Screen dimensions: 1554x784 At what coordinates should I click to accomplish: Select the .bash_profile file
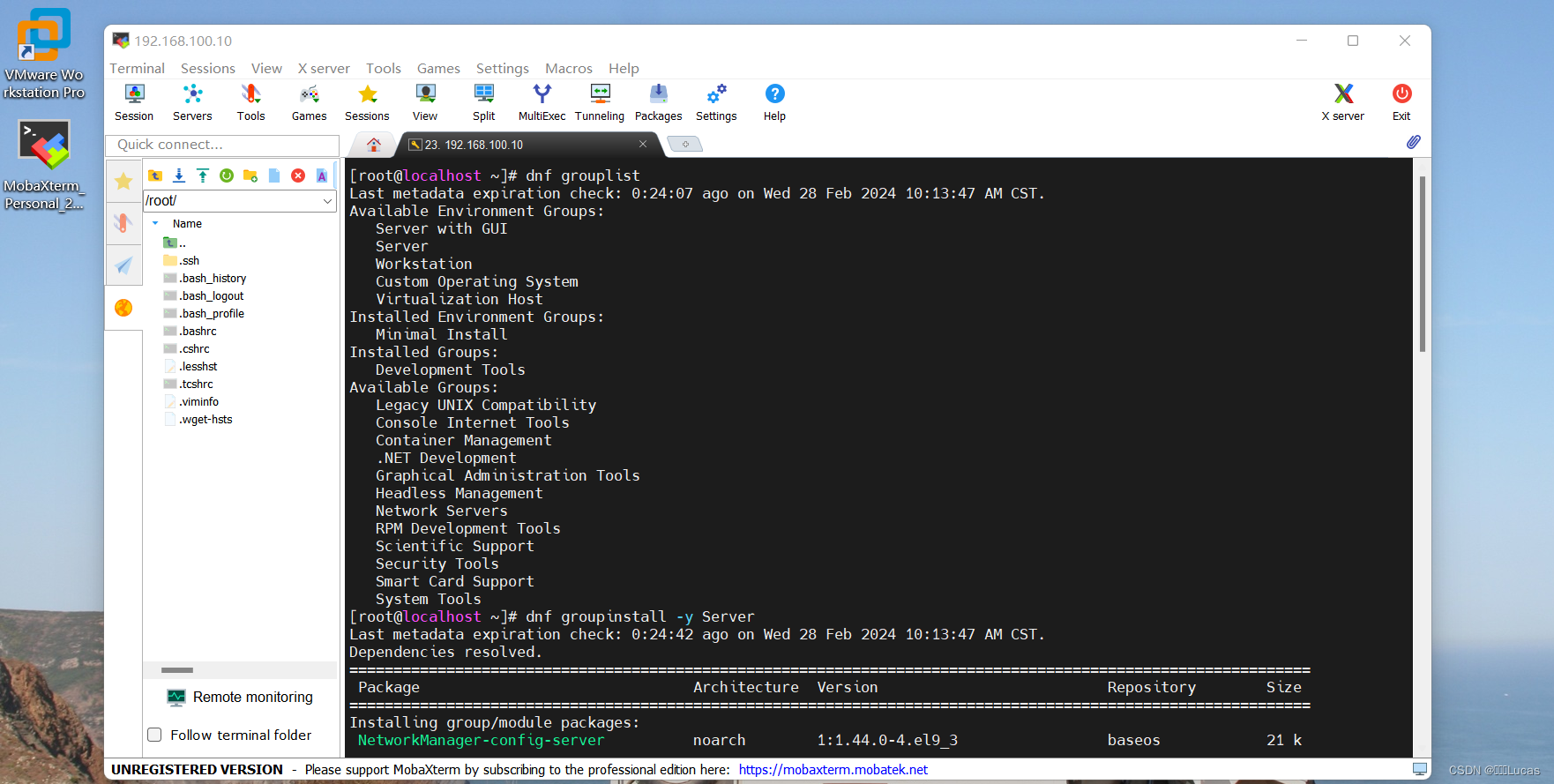[x=204, y=314]
